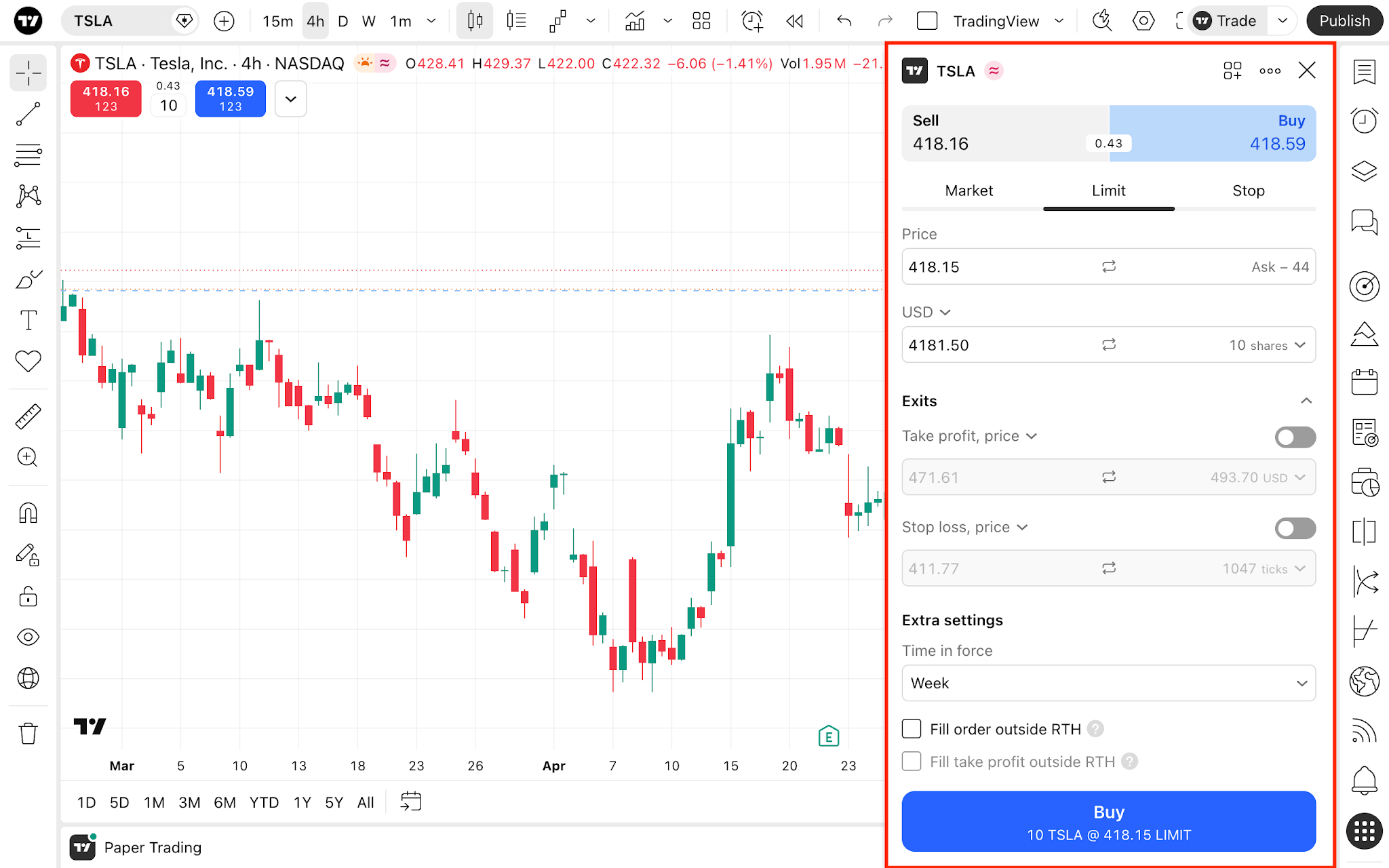Viewport: 1389px width, 868px height.
Task: Open the Stop loss, price type dropdown
Action: pyautogui.click(x=964, y=527)
